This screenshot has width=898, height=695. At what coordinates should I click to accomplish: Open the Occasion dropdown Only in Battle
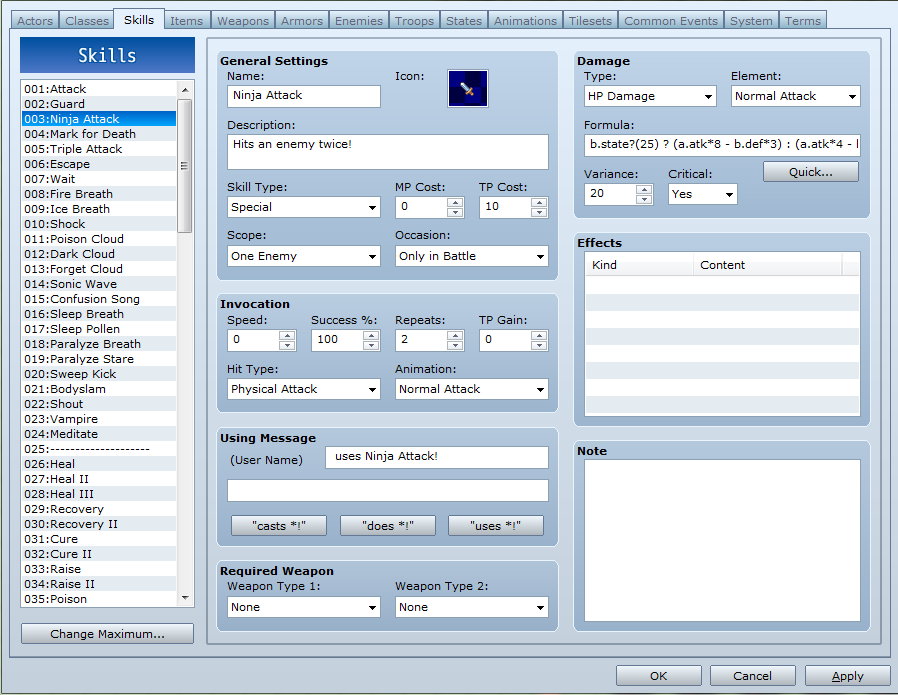[x=471, y=256]
